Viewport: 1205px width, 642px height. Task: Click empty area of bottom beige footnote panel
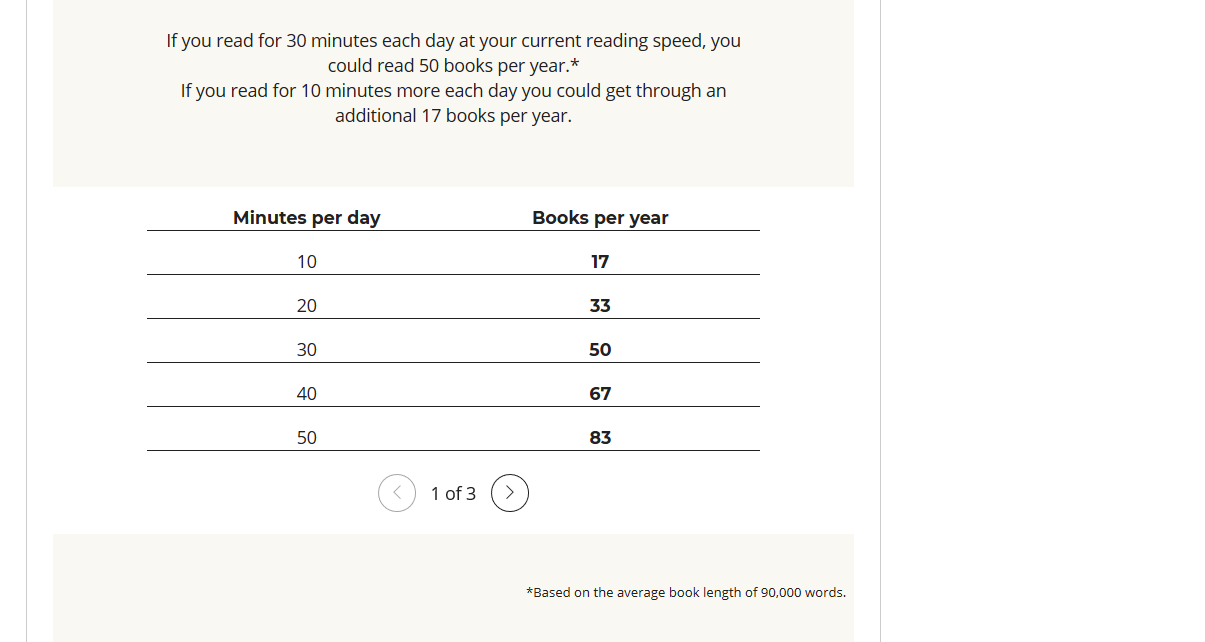click(300, 590)
